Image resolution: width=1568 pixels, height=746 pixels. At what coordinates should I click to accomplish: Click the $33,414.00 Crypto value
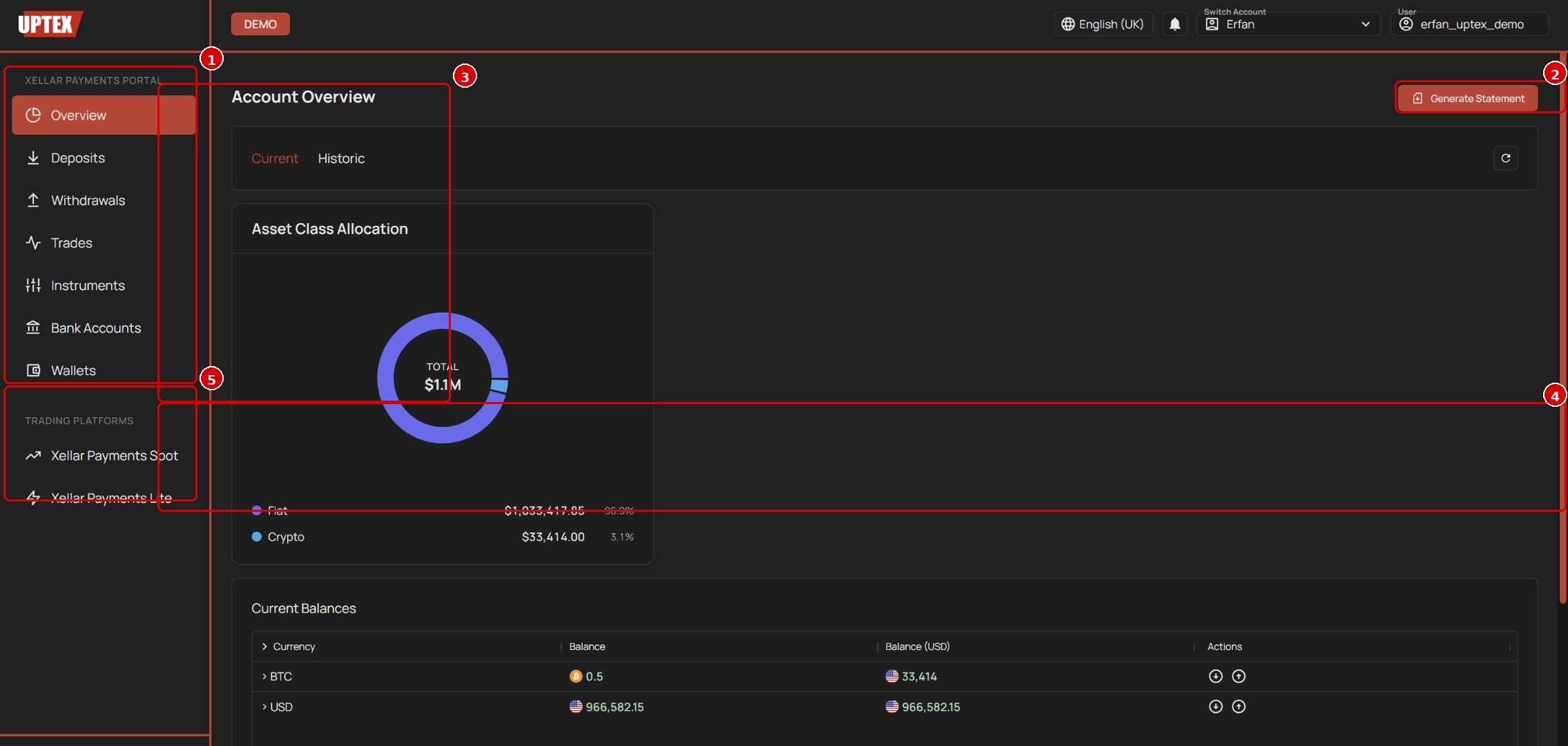tap(553, 537)
